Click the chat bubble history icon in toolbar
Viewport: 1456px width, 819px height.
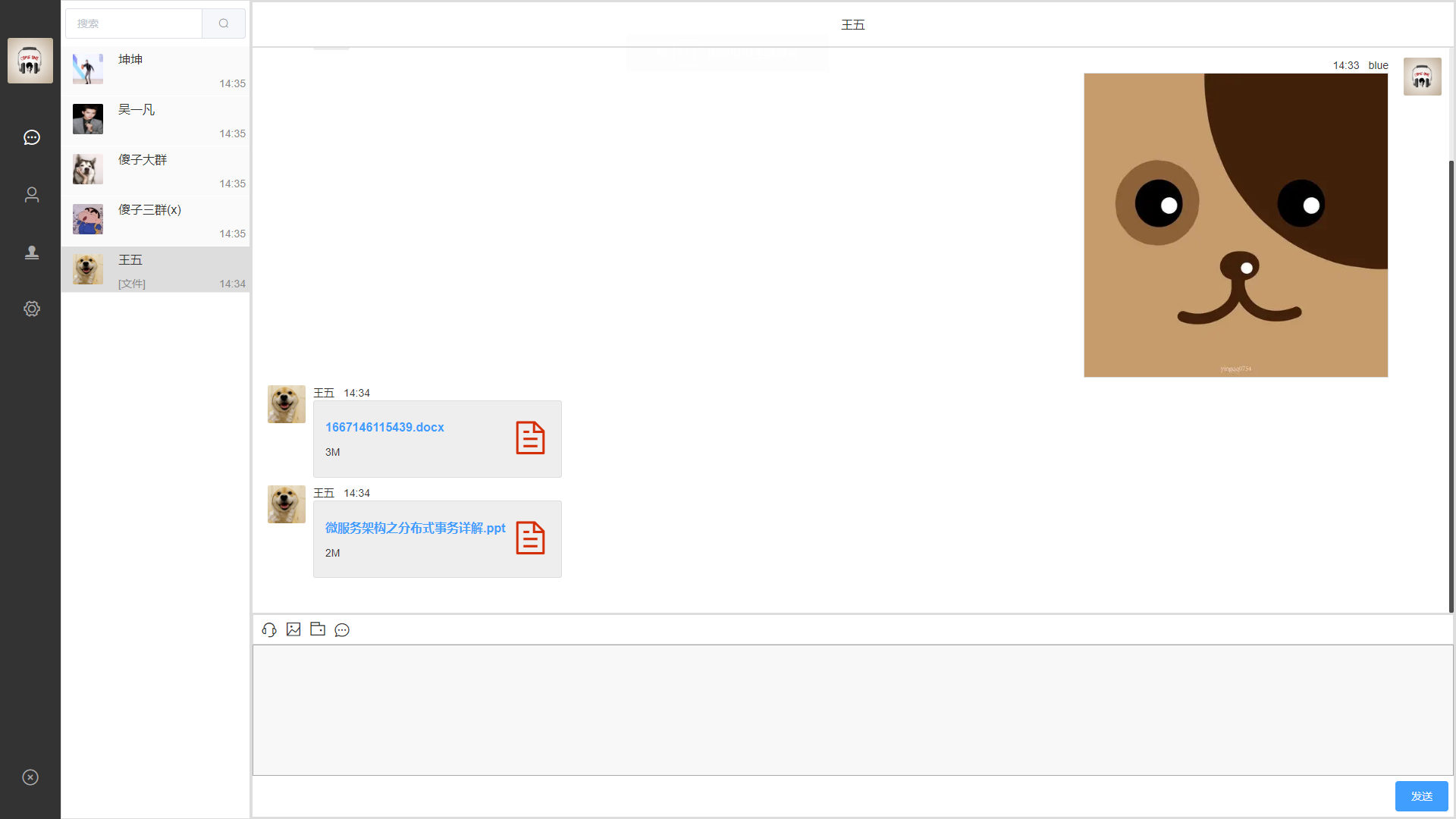pyautogui.click(x=342, y=630)
